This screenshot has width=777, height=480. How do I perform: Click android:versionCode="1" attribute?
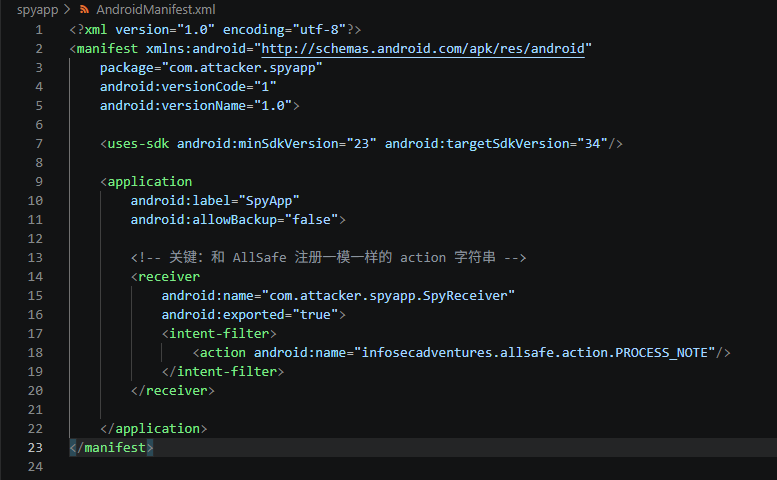[188, 87]
